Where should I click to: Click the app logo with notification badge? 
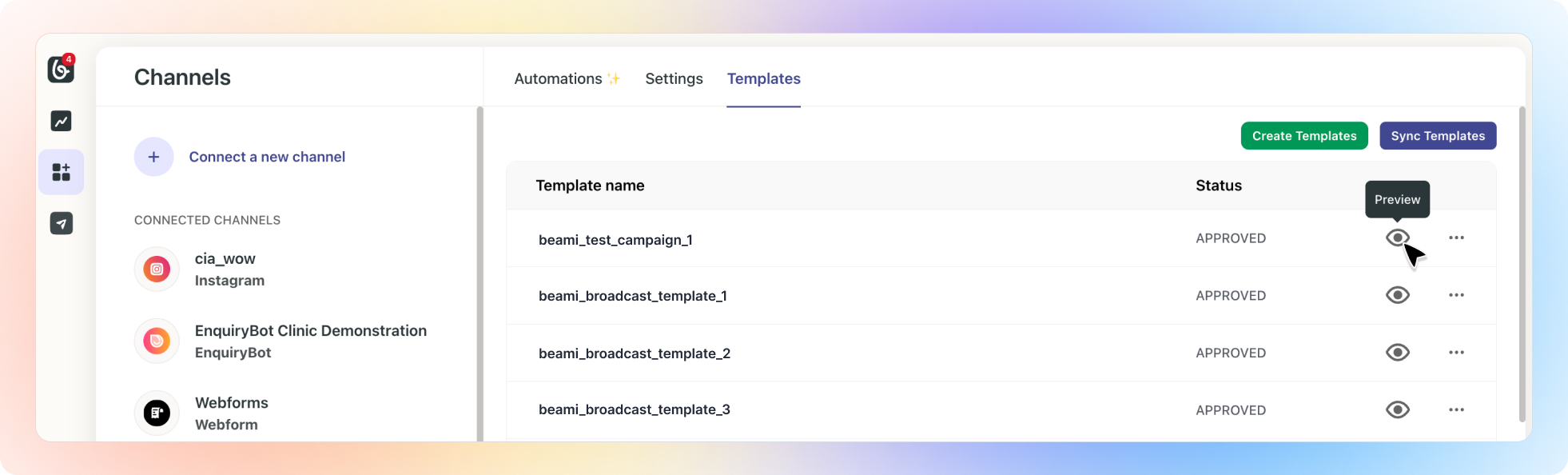click(x=61, y=70)
